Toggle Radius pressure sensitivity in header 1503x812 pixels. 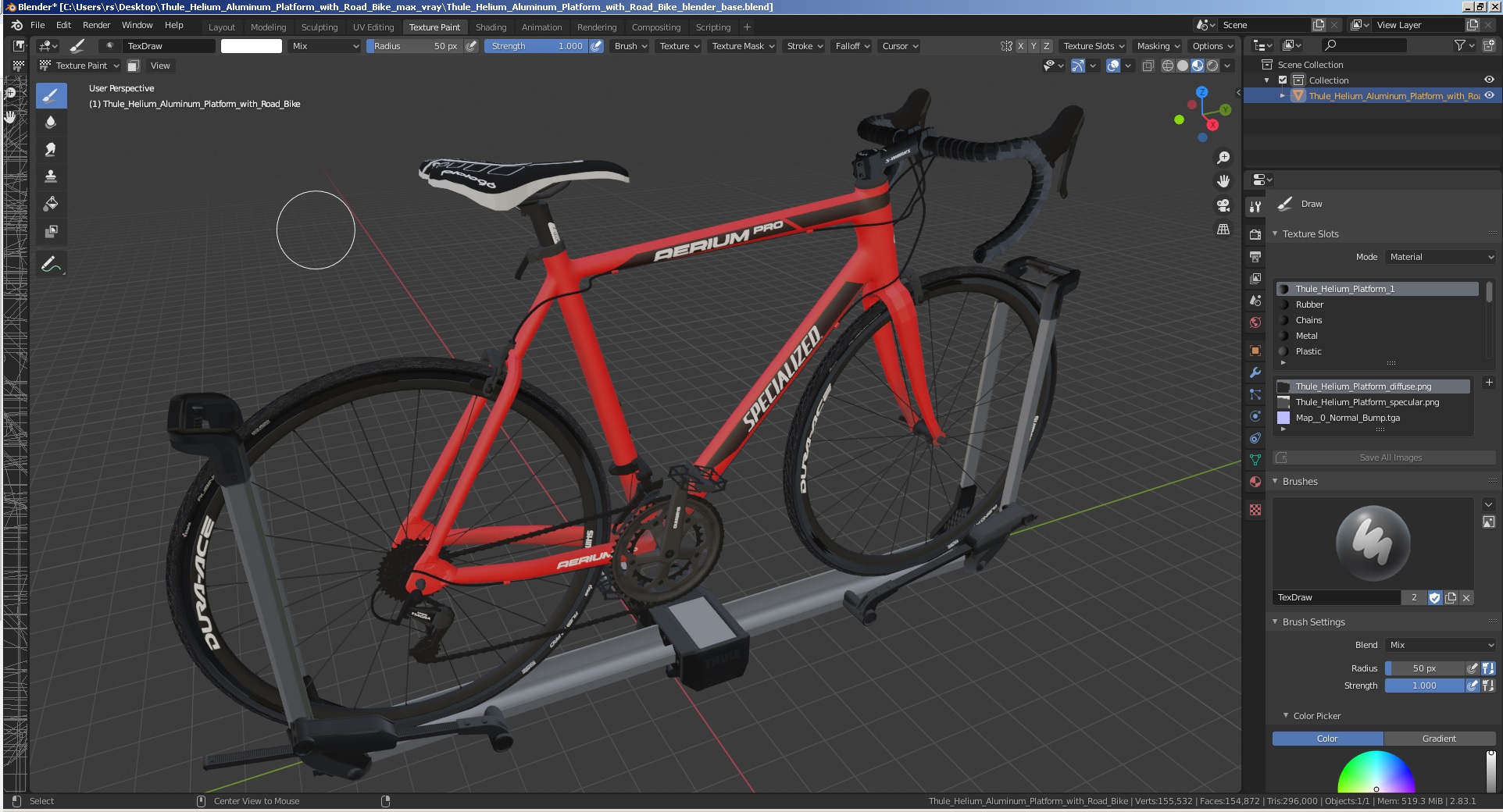tap(471, 46)
